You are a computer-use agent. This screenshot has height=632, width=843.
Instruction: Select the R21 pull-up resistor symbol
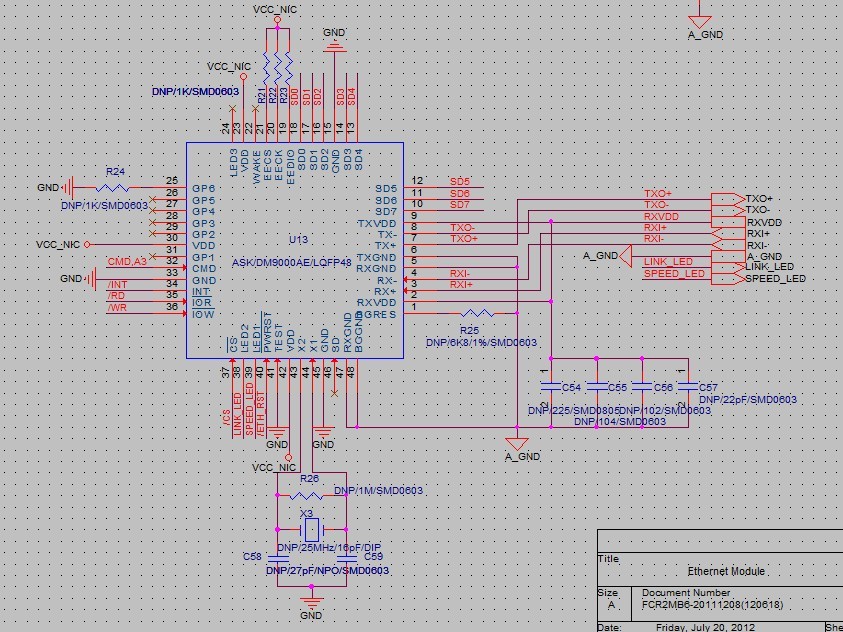[266, 67]
